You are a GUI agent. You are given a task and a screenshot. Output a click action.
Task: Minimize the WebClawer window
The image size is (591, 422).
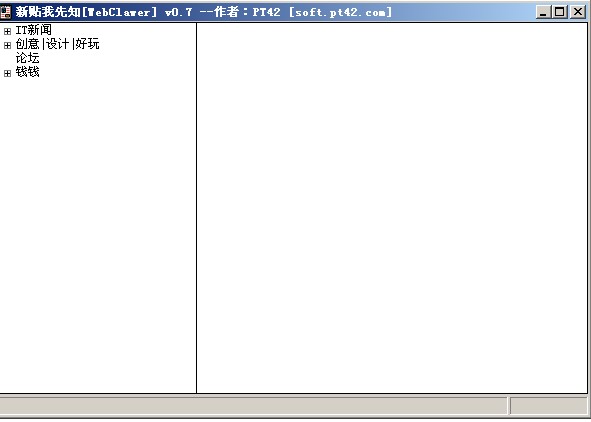[543, 12]
